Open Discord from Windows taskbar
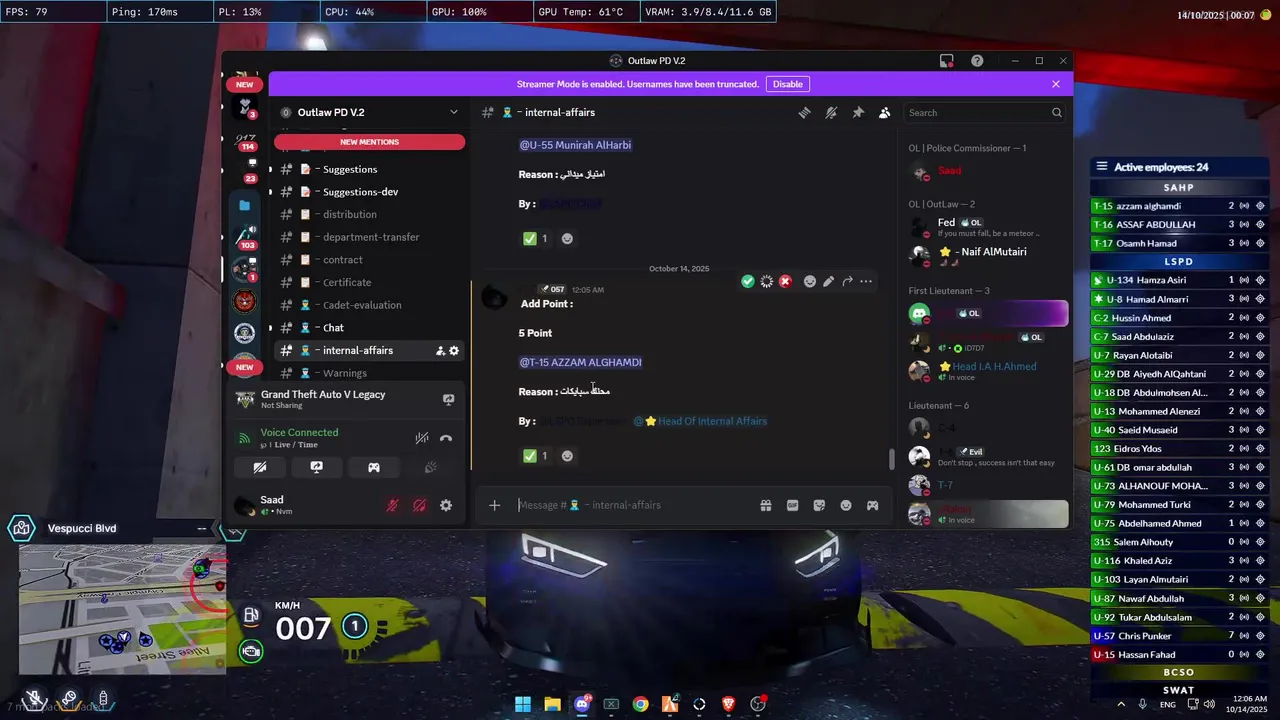 pyautogui.click(x=582, y=704)
